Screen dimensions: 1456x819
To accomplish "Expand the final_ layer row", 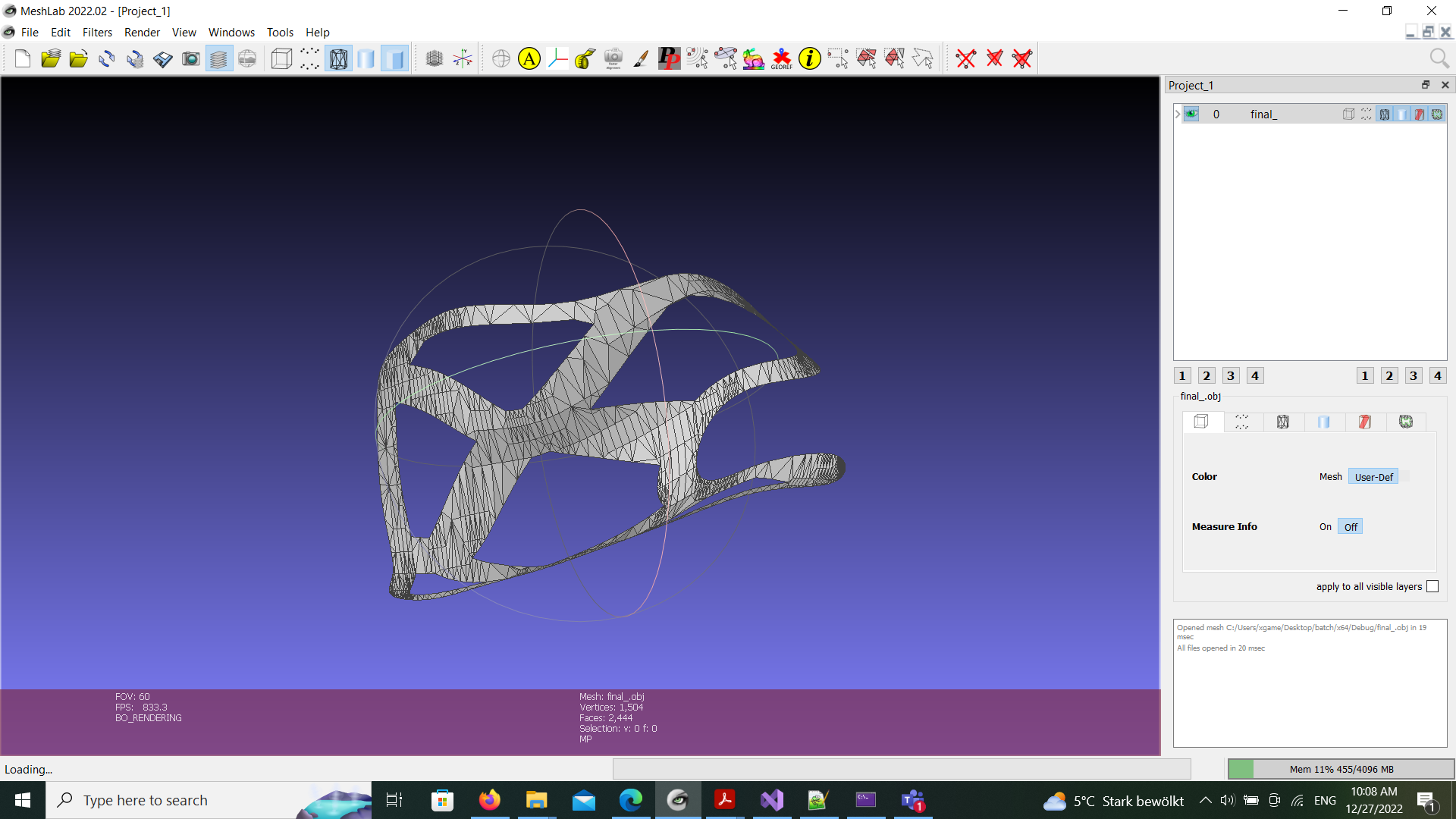I will [1178, 114].
